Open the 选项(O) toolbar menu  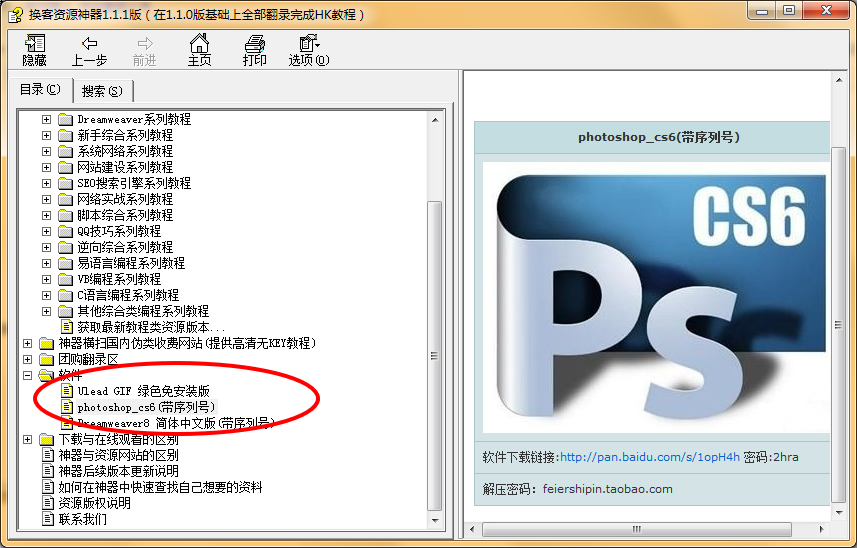[309, 50]
